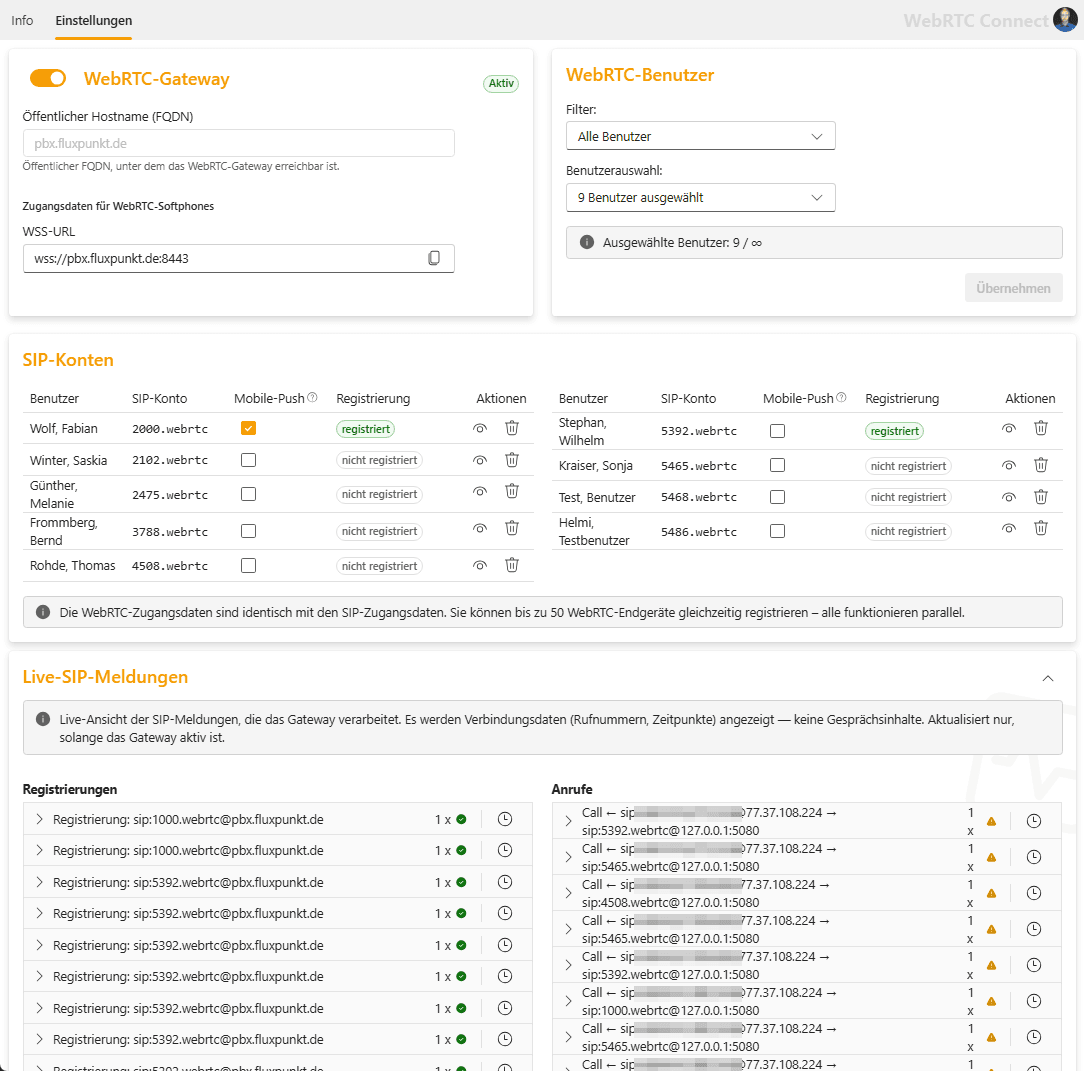The height and width of the screenshot is (1071, 1084).
Task: Click Mobile-Push help icon in left table header
Action: (312, 397)
